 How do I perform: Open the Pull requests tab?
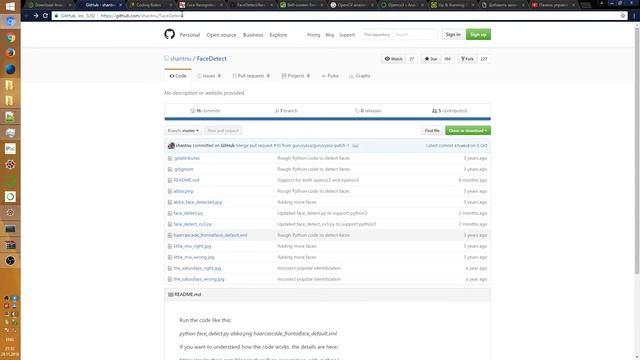pos(251,76)
